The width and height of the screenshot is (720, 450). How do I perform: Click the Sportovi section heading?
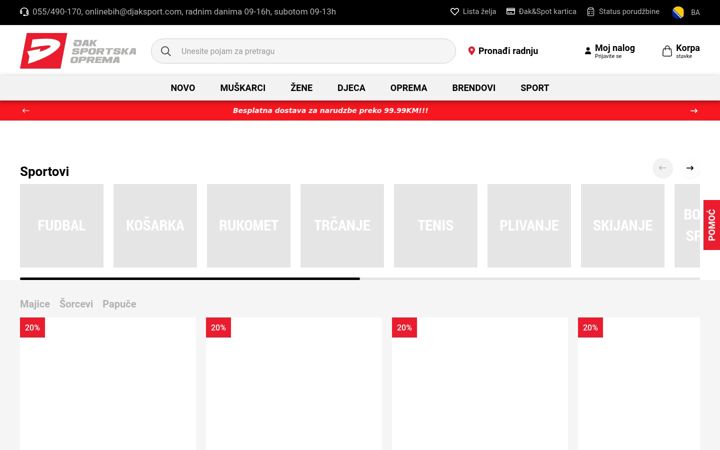(x=45, y=171)
